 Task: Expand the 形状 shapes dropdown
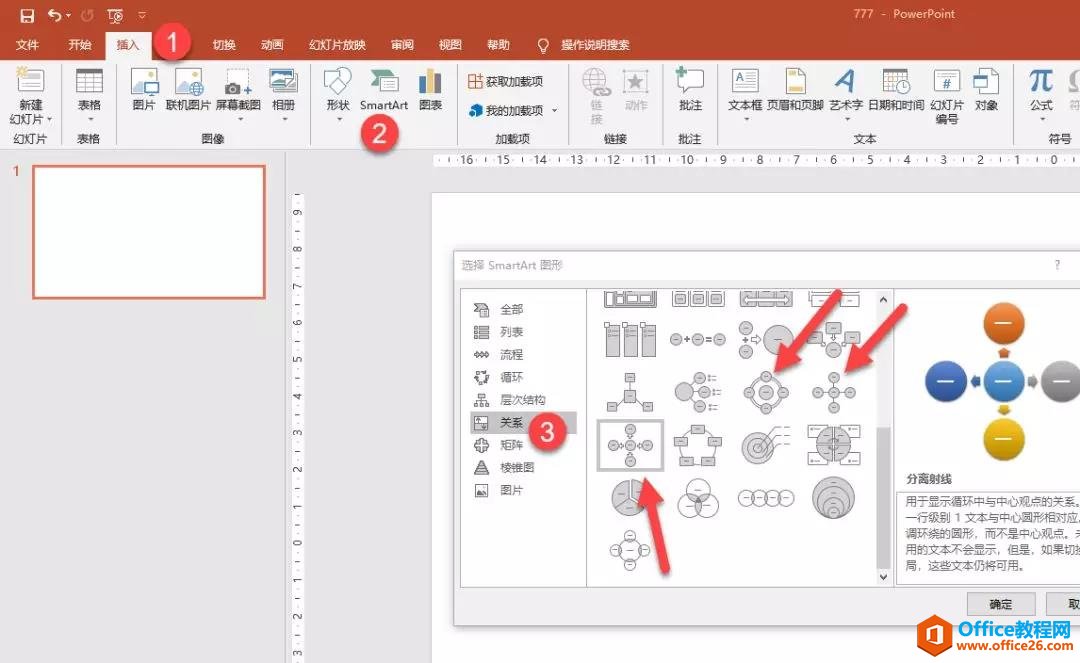338,119
